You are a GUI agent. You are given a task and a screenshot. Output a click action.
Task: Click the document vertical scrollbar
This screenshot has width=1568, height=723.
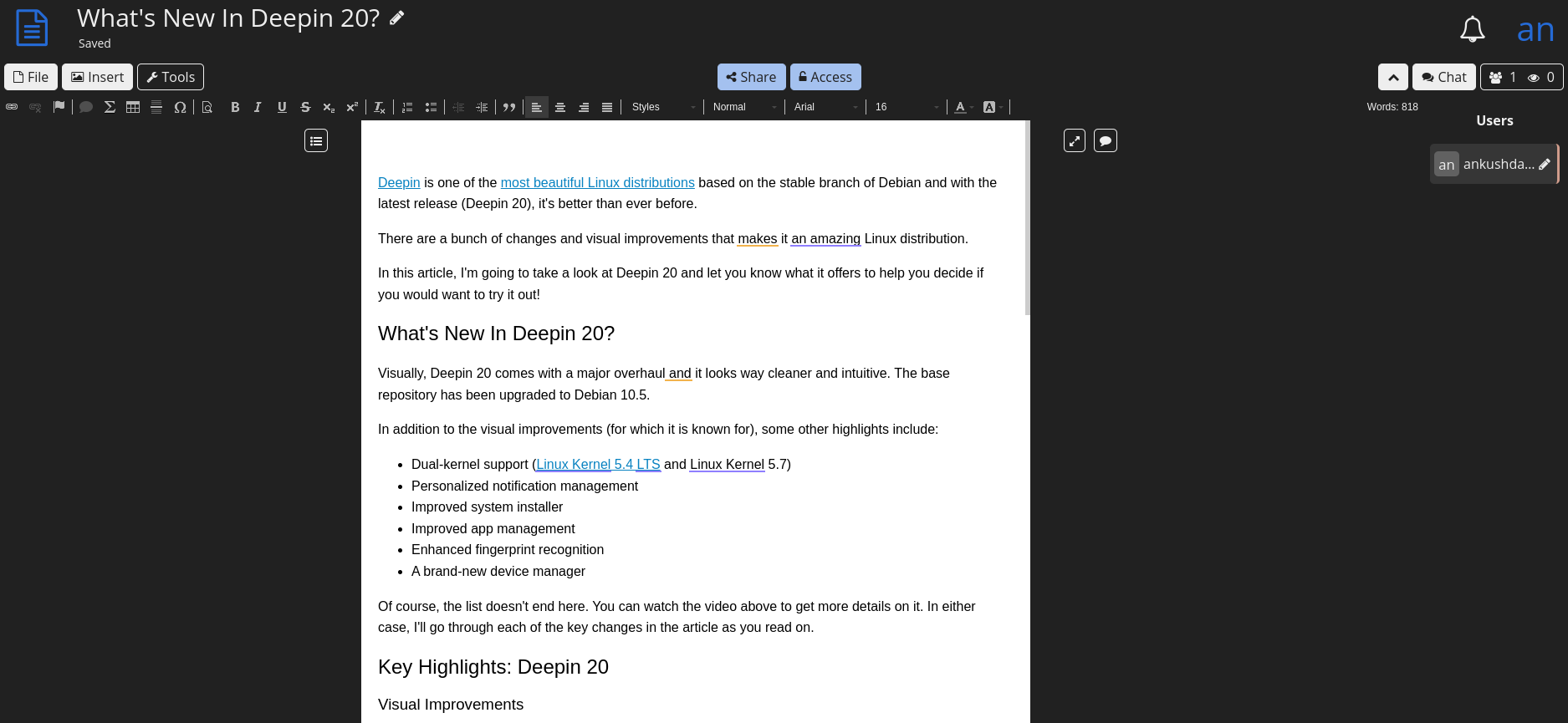[1027, 217]
